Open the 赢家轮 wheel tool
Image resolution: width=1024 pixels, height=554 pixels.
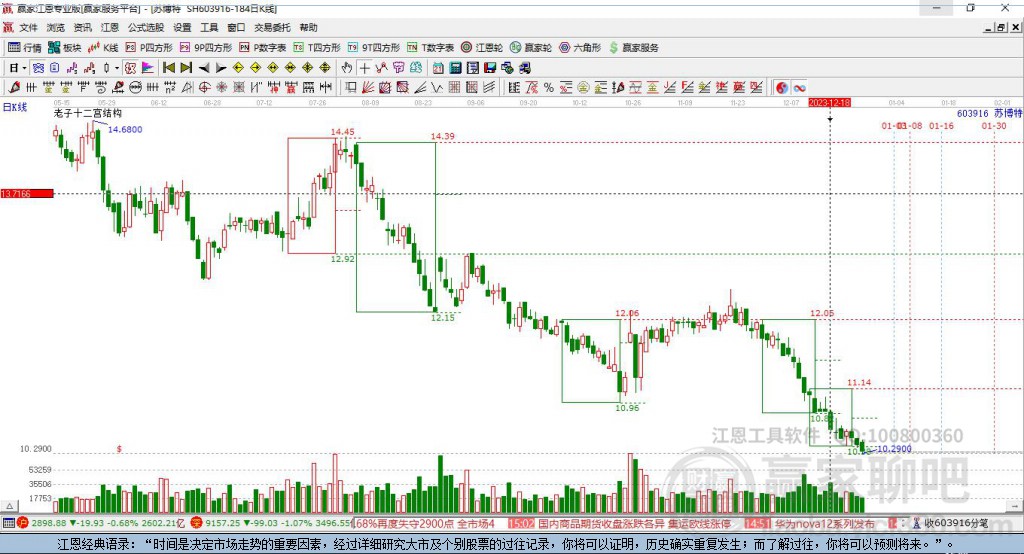531,48
